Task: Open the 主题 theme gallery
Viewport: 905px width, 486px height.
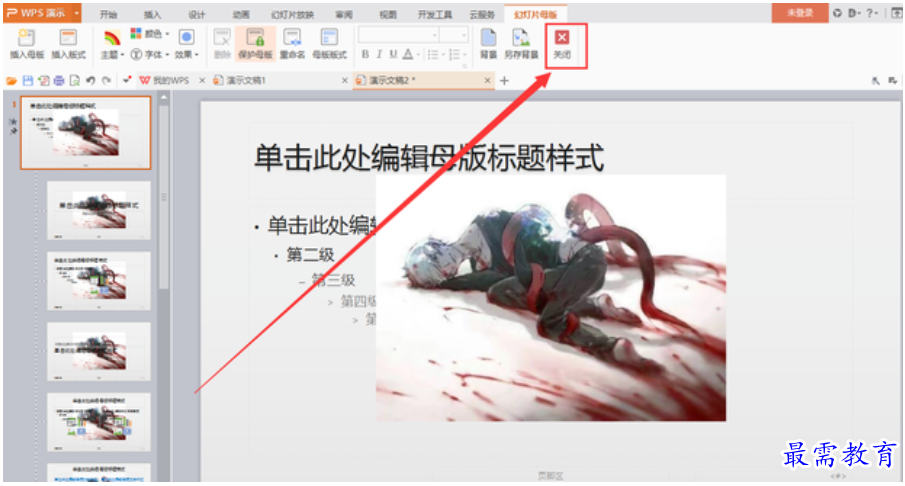Action: [x=111, y=45]
